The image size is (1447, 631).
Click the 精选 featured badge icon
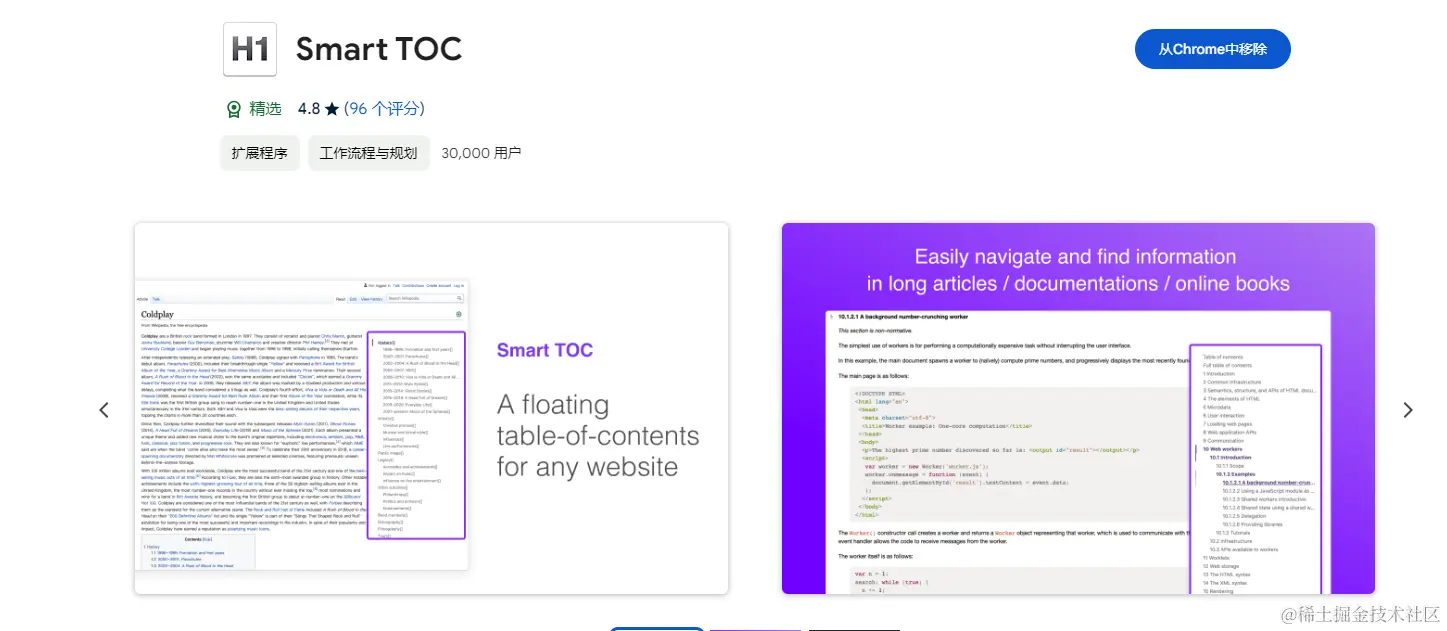pyautogui.click(x=234, y=109)
